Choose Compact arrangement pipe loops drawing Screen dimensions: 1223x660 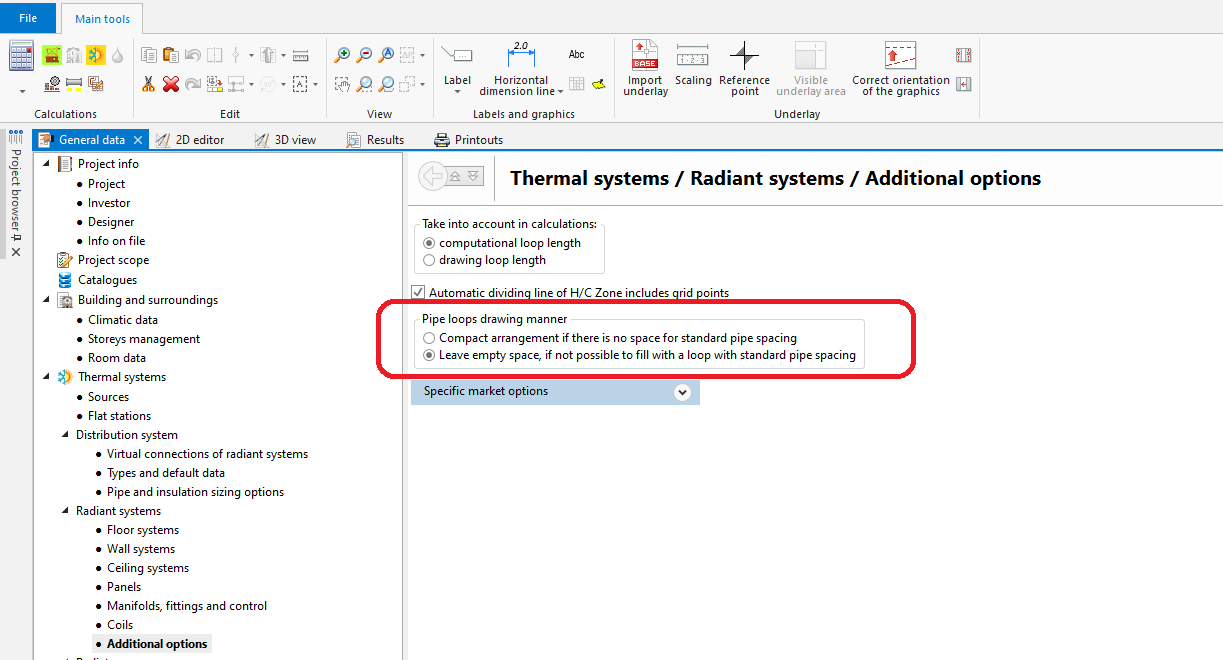click(429, 337)
